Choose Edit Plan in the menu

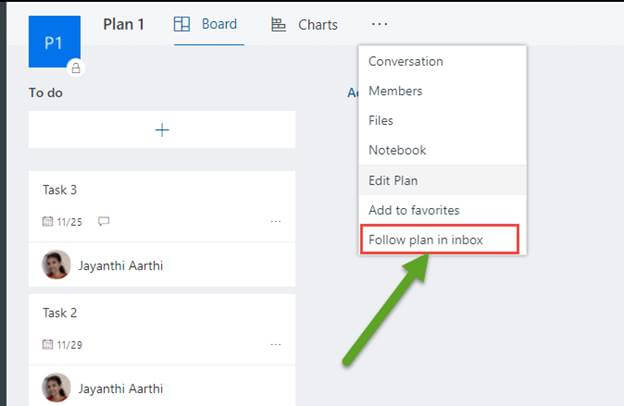(443, 180)
